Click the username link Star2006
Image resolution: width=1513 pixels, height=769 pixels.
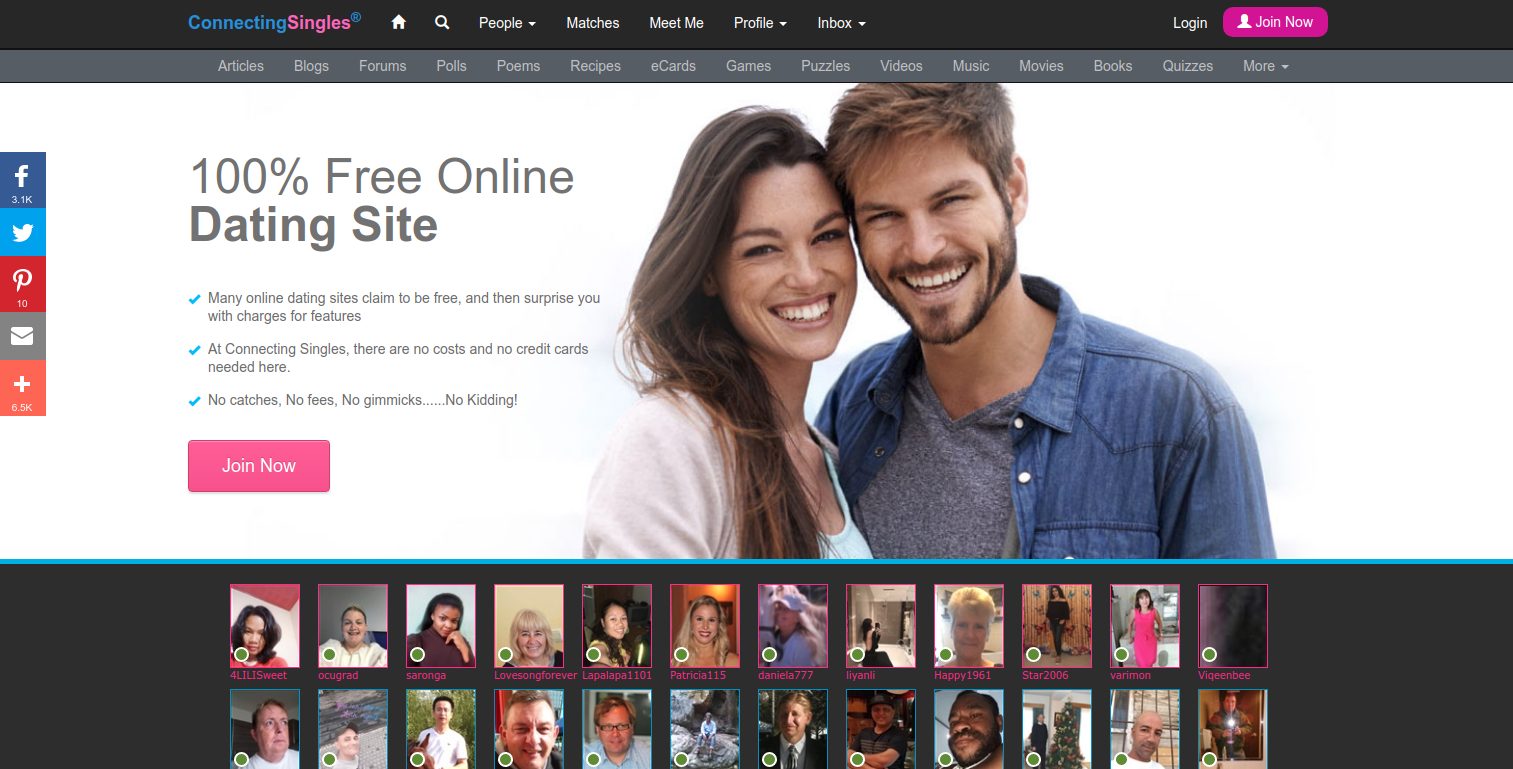[x=1045, y=675]
